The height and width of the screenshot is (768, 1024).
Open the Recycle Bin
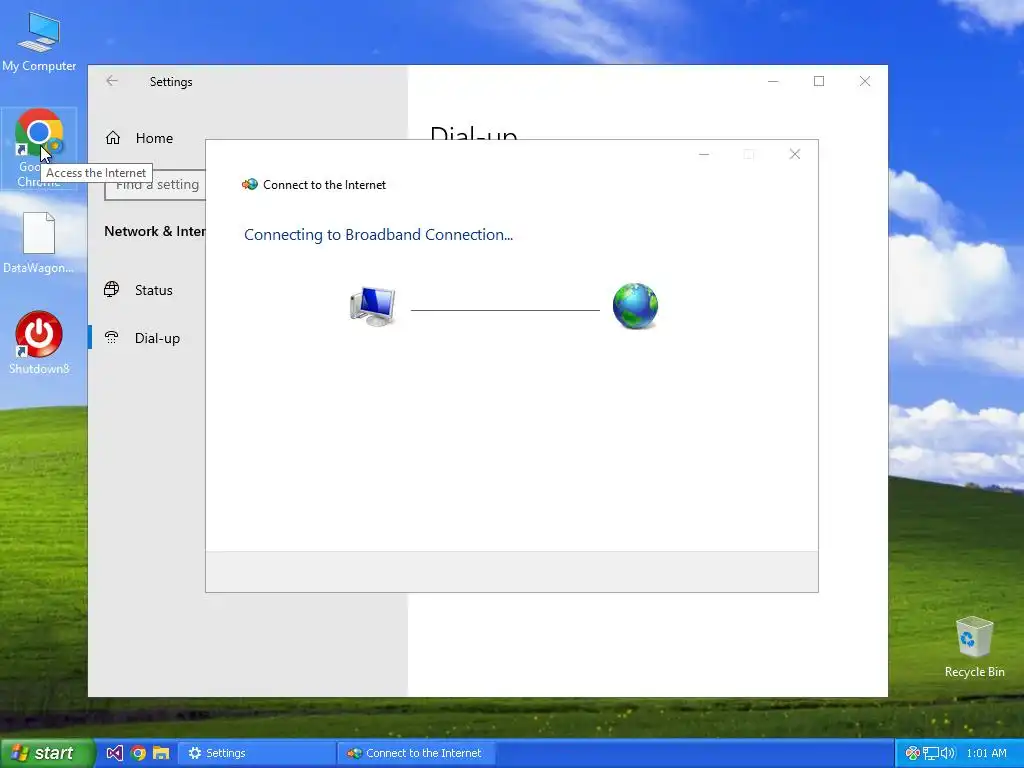tap(974, 647)
